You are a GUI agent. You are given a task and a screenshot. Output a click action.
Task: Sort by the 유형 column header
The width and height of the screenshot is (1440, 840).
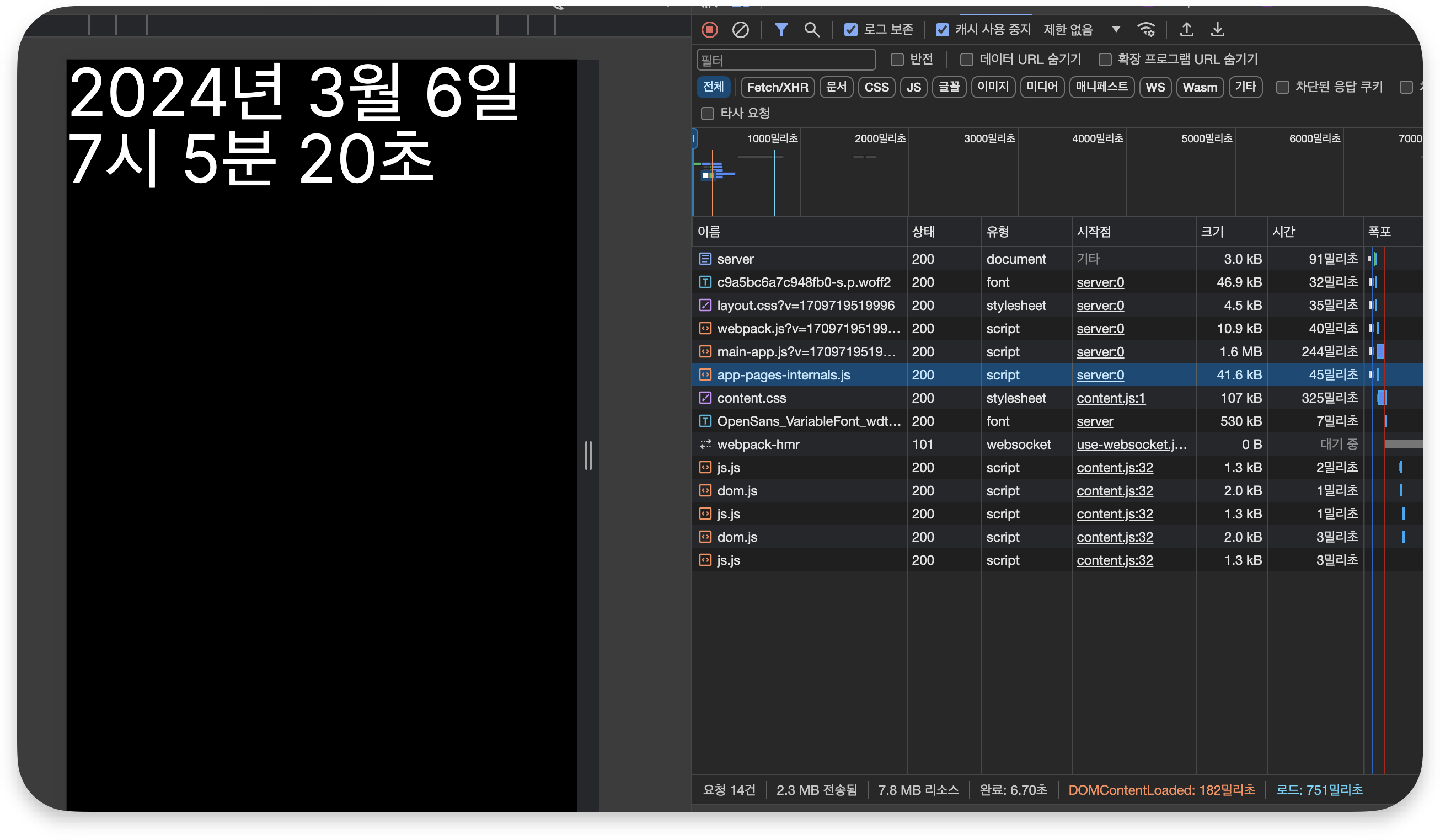coord(1026,232)
